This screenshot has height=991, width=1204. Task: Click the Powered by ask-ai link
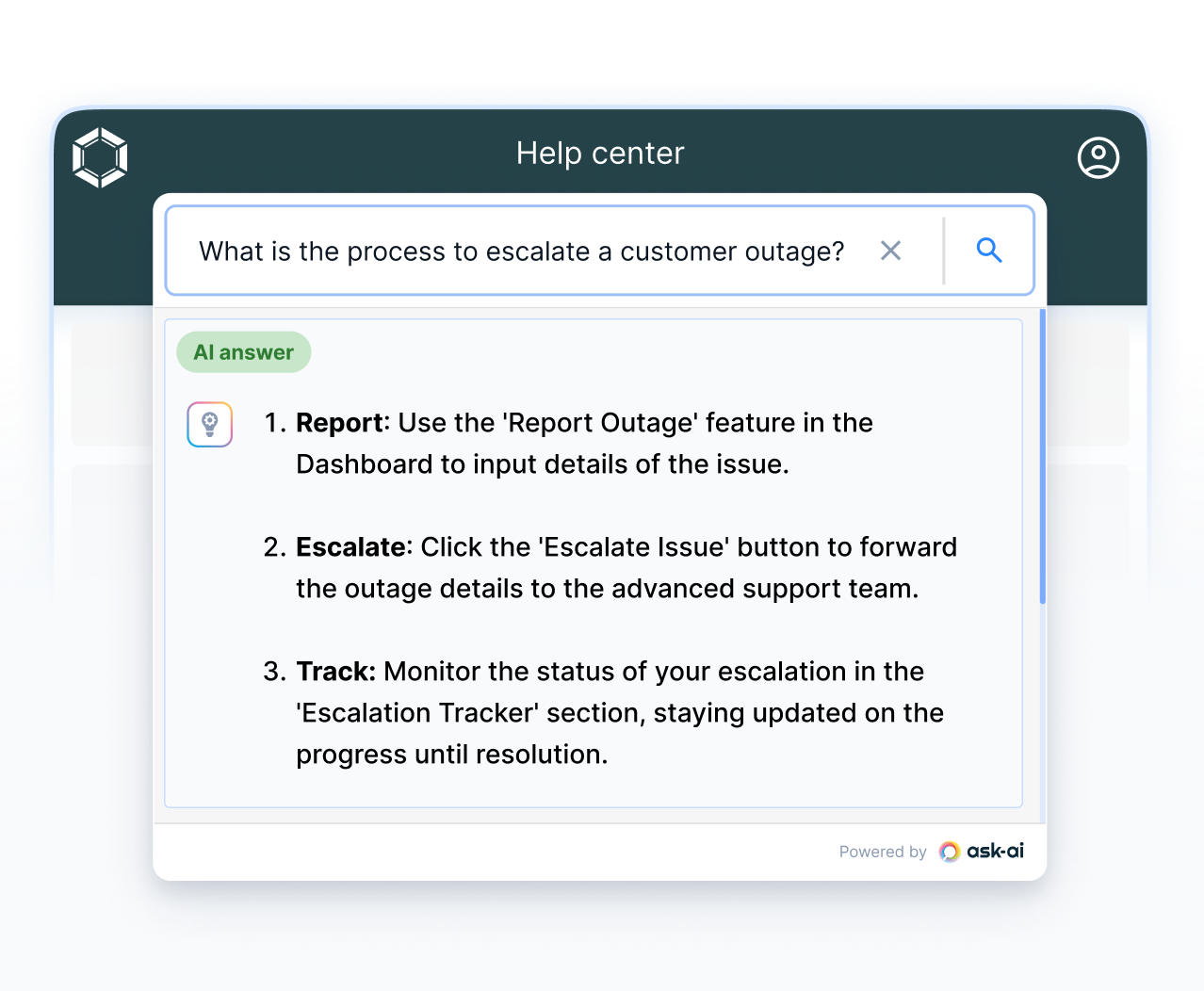[933, 851]
